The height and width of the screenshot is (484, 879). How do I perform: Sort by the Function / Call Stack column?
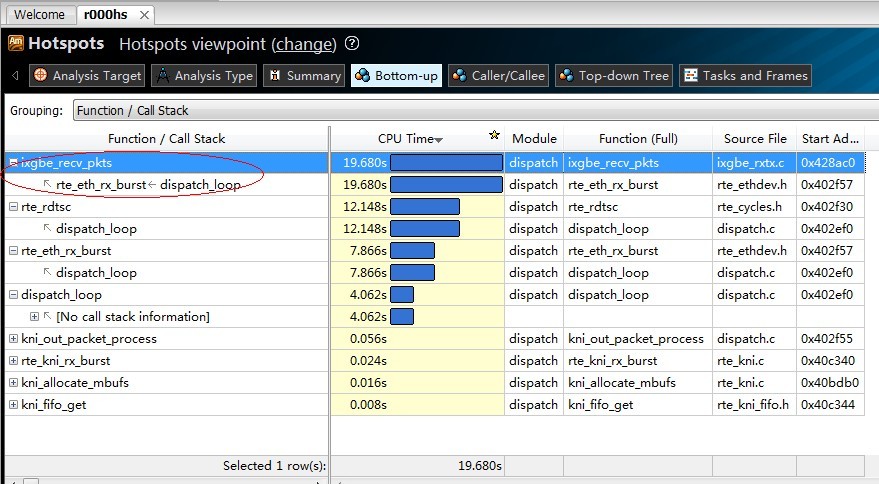166,139
